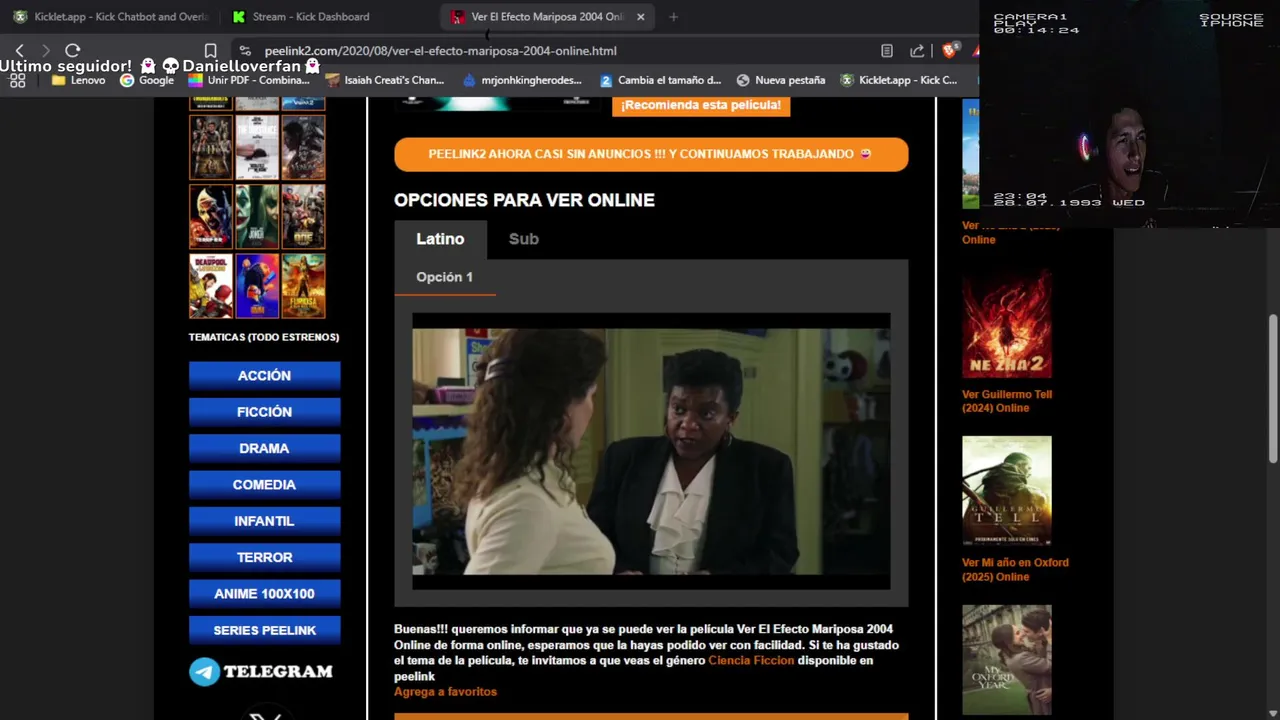The image size is (1280, 720).
Task: Select the Latino language tab
Action: coord(440,239)
